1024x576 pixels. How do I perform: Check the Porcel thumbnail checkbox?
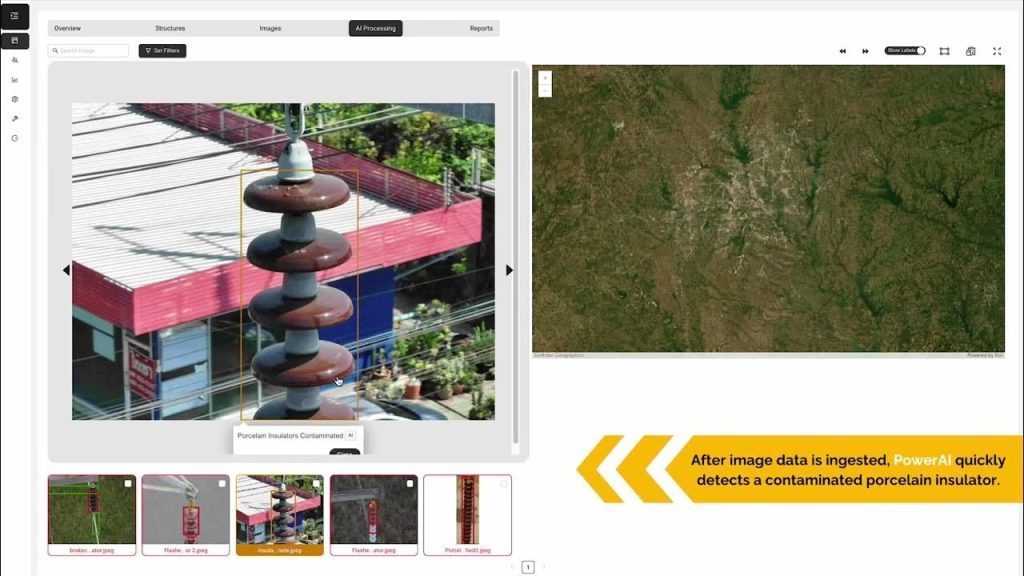tap(503, 484)
